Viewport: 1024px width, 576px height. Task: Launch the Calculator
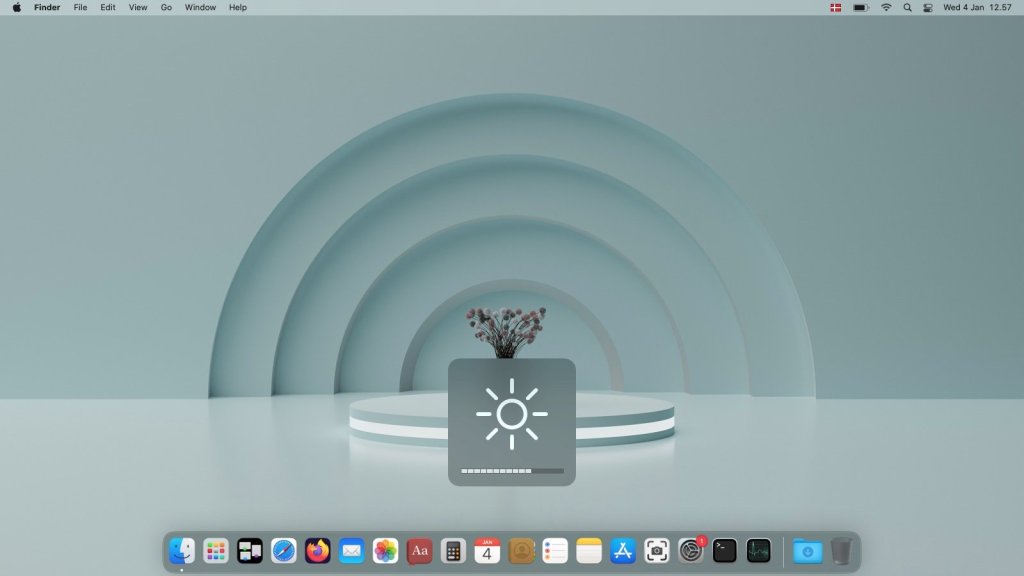451,550
